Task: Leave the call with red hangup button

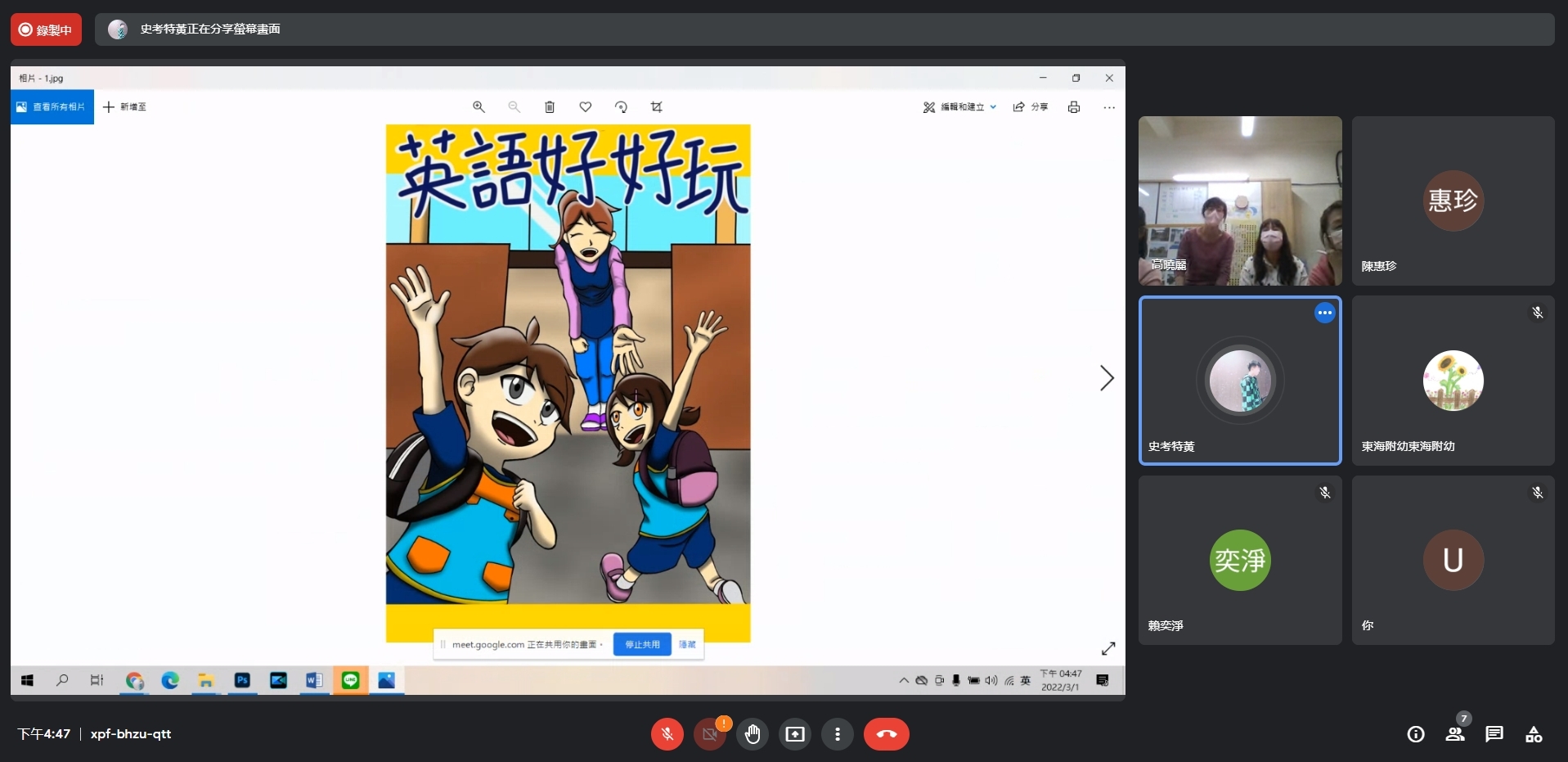Action: [887, 734]
